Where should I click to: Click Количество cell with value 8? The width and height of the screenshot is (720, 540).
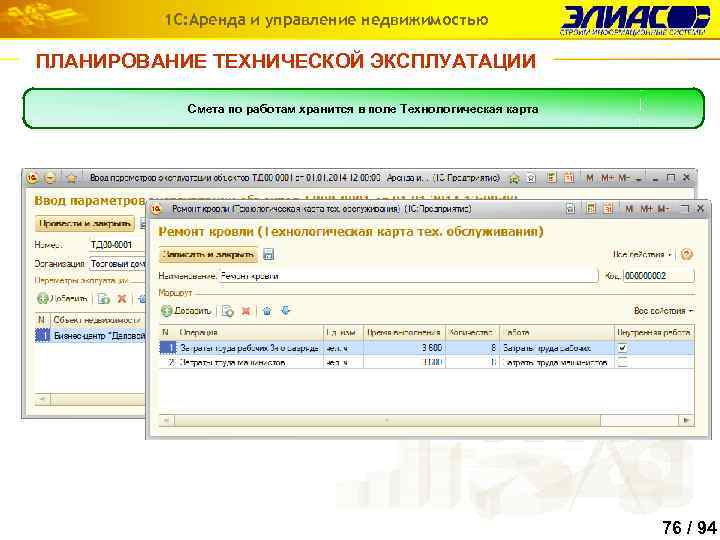[x=472, y=348]
